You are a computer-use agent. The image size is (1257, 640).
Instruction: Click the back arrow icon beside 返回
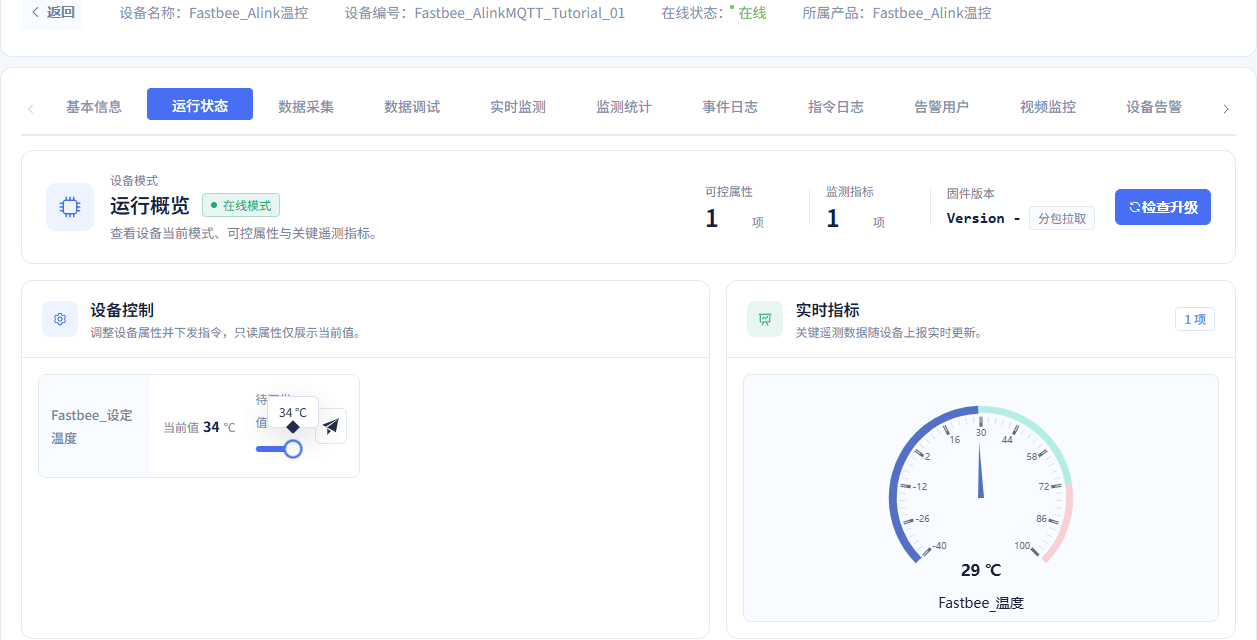tap(36, 13)
